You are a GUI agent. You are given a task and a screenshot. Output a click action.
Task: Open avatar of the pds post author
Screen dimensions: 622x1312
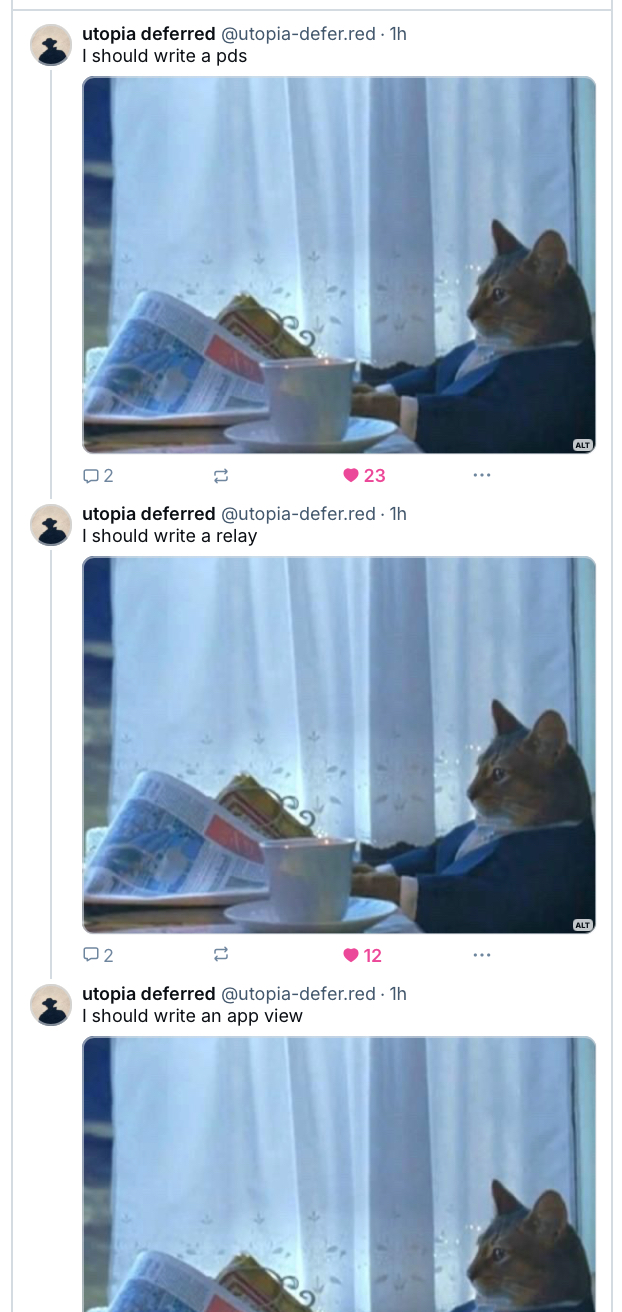(51, 45)
